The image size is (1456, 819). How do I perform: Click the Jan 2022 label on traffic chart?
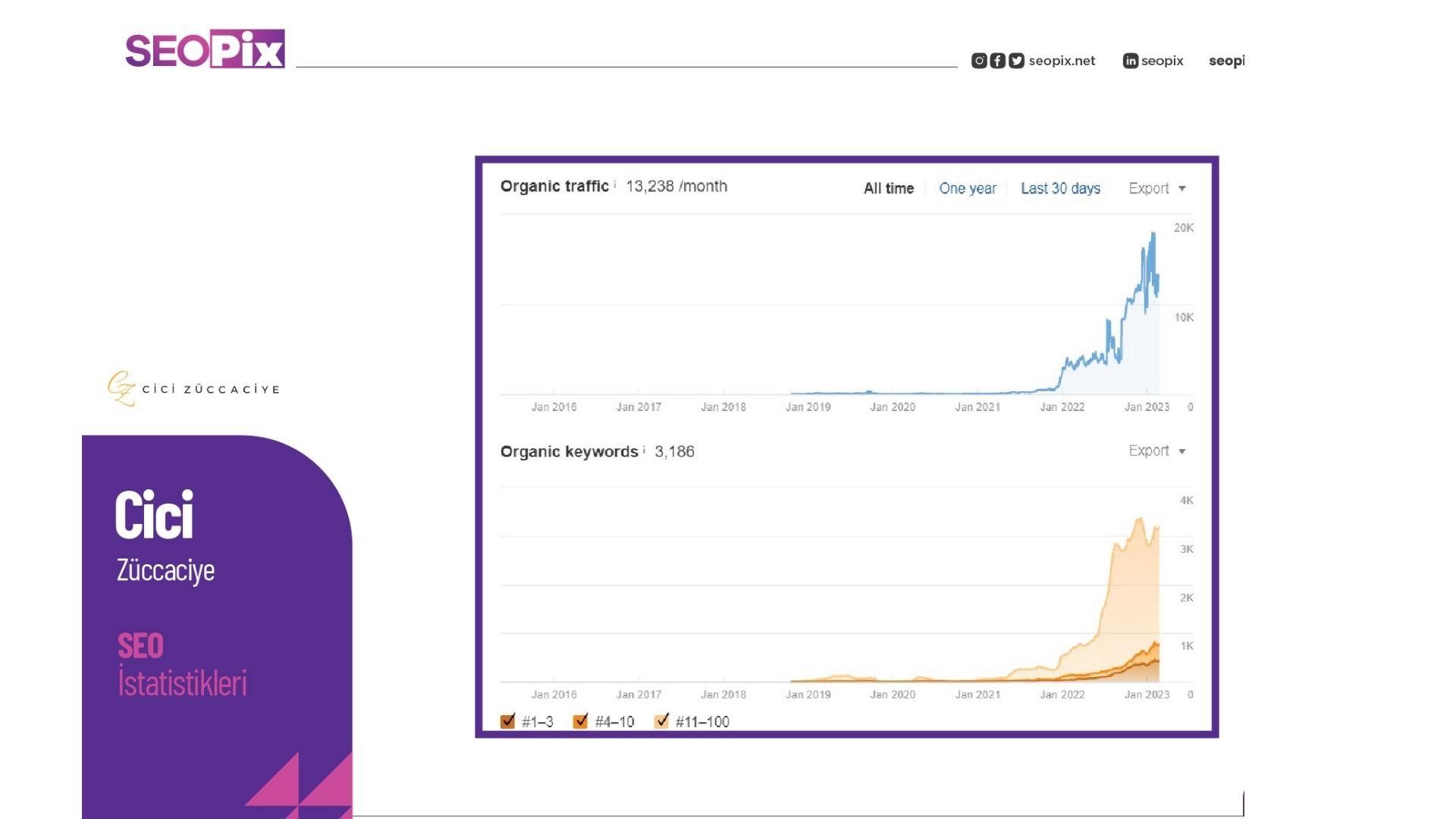click(x=1062, y=407)
